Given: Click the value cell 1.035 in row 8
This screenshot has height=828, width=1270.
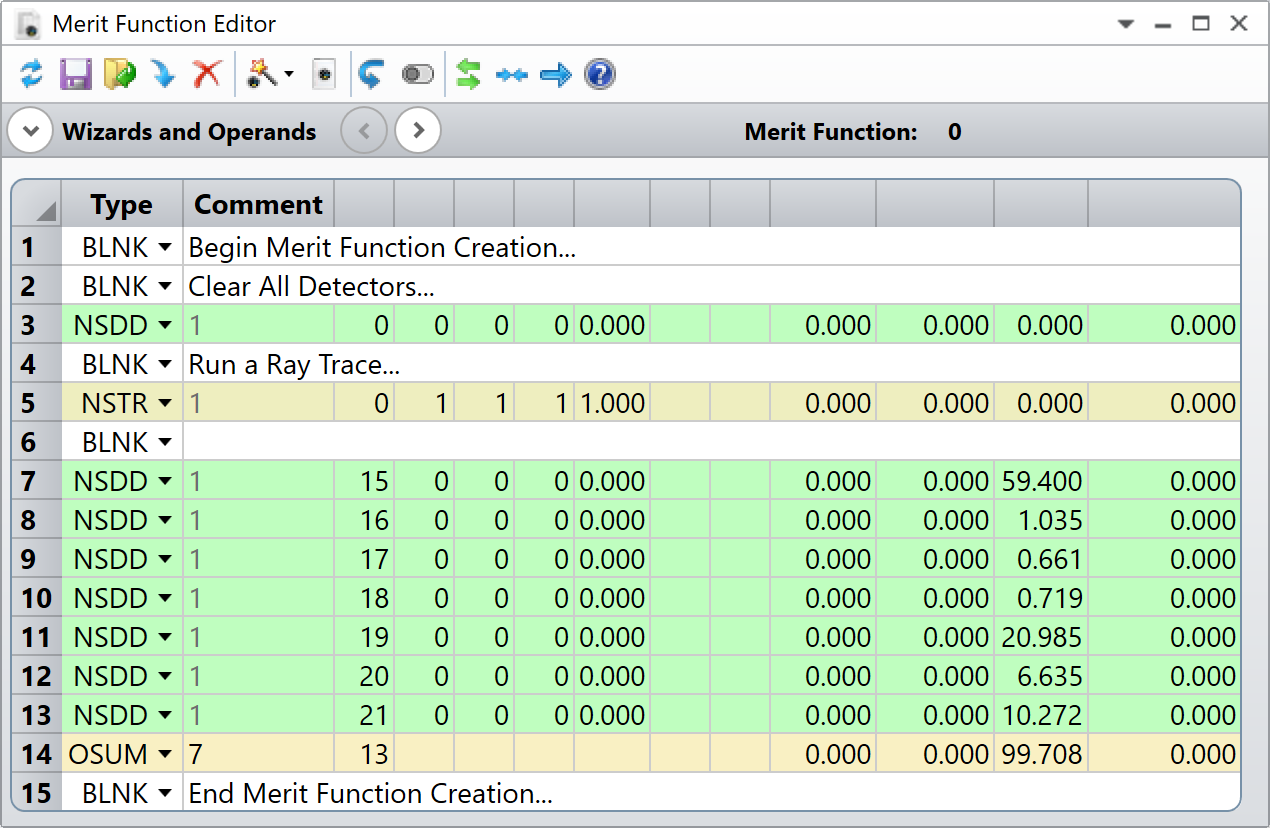Looking at the screenshot, I should click(1041, 520).
